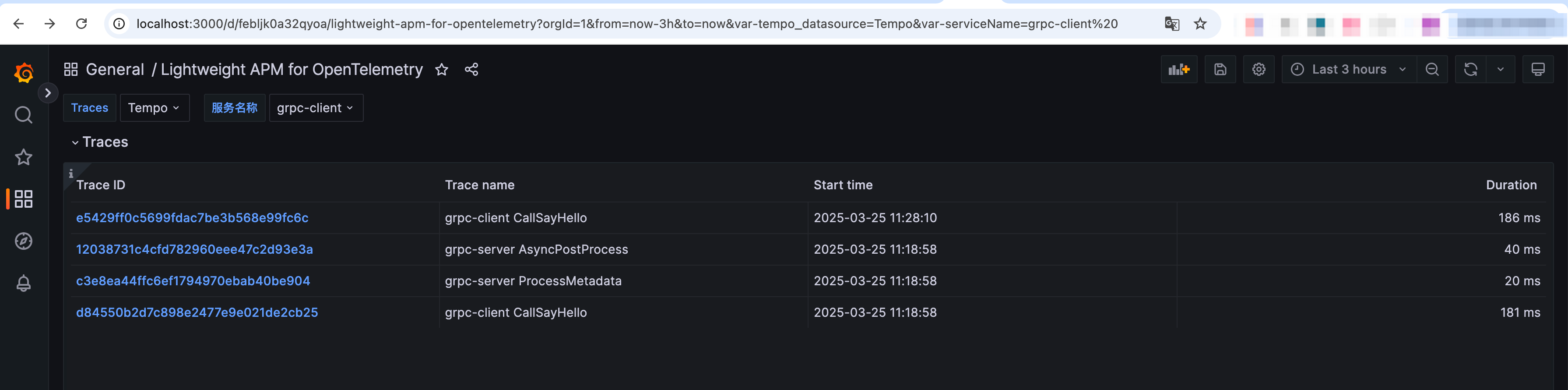Open the Explore compass icon
The width and height of the screenshot is (1568, 390).
23,240
